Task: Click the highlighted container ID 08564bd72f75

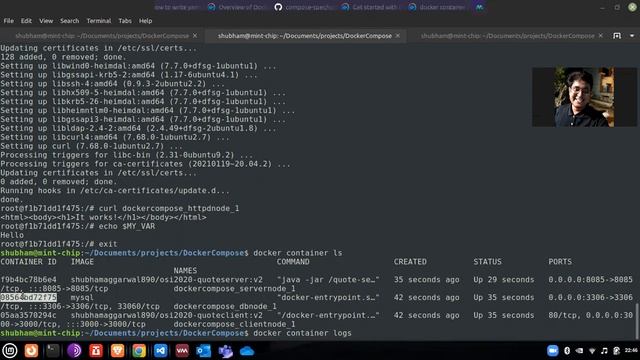Action: [x=29, y=298]
